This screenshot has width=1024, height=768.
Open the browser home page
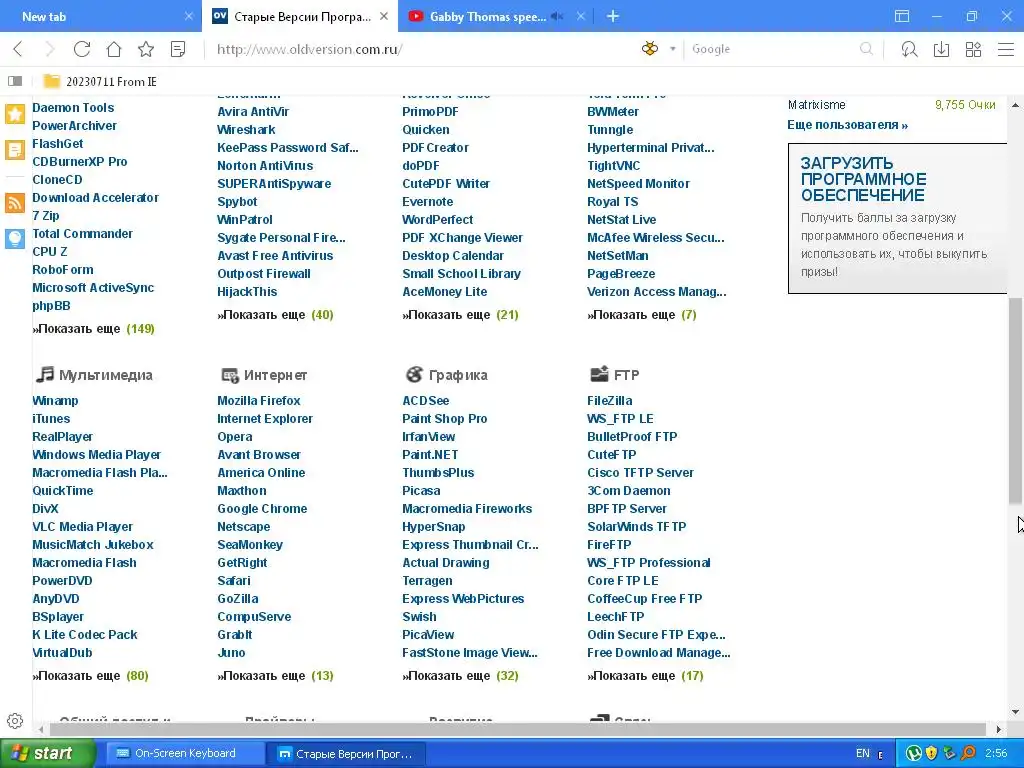[114, 49]
